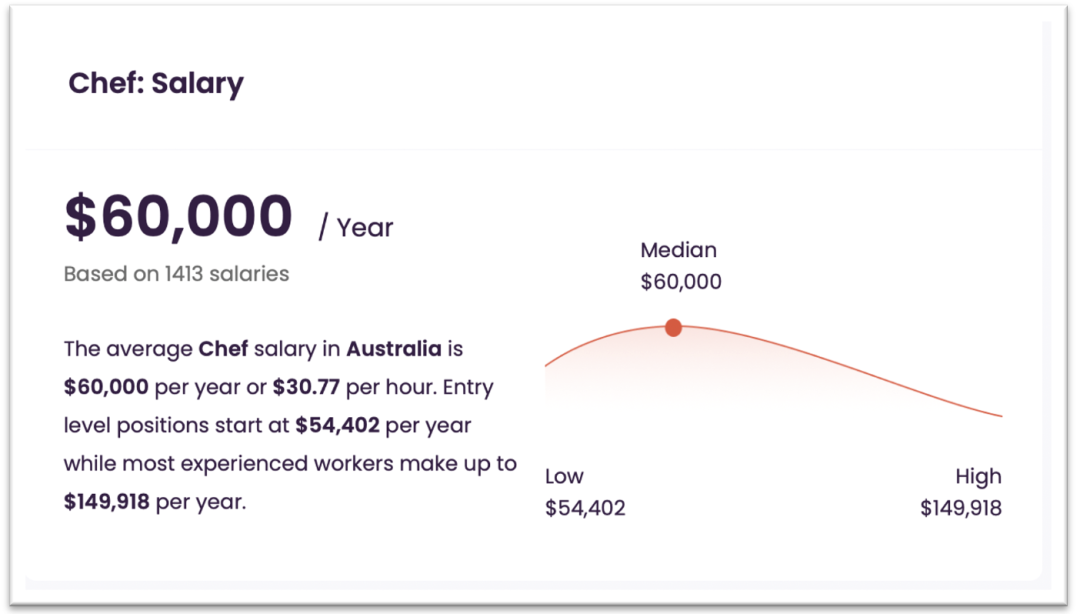Click the Low label under the chart
Screen dimensions: 1080x614
[x=564, y=476]
